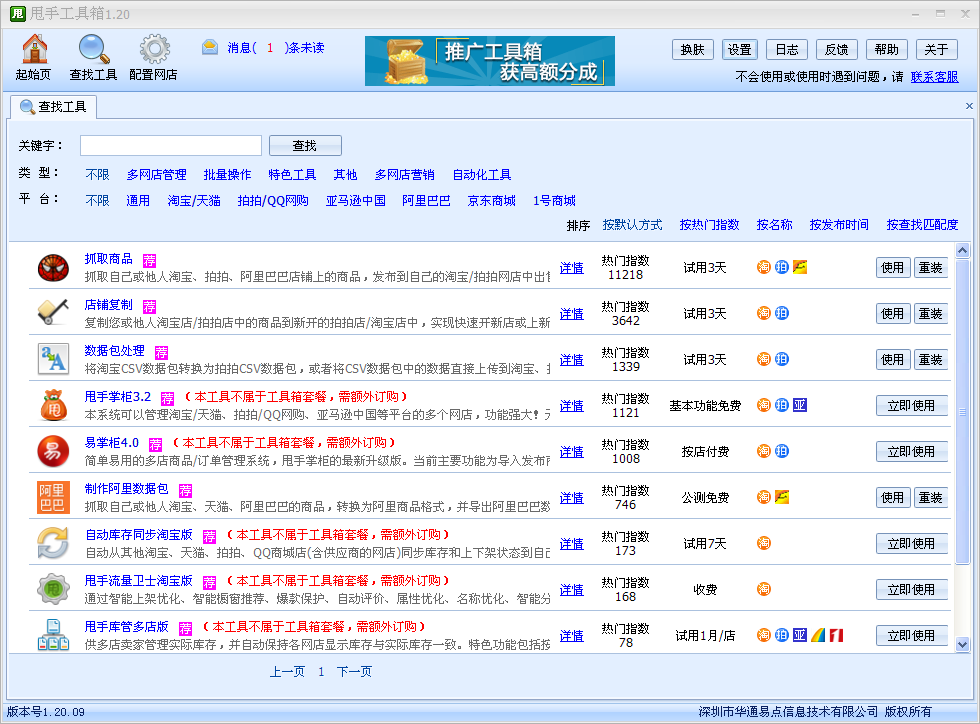Open the 换肤 skin button

[x=692, y=49]
